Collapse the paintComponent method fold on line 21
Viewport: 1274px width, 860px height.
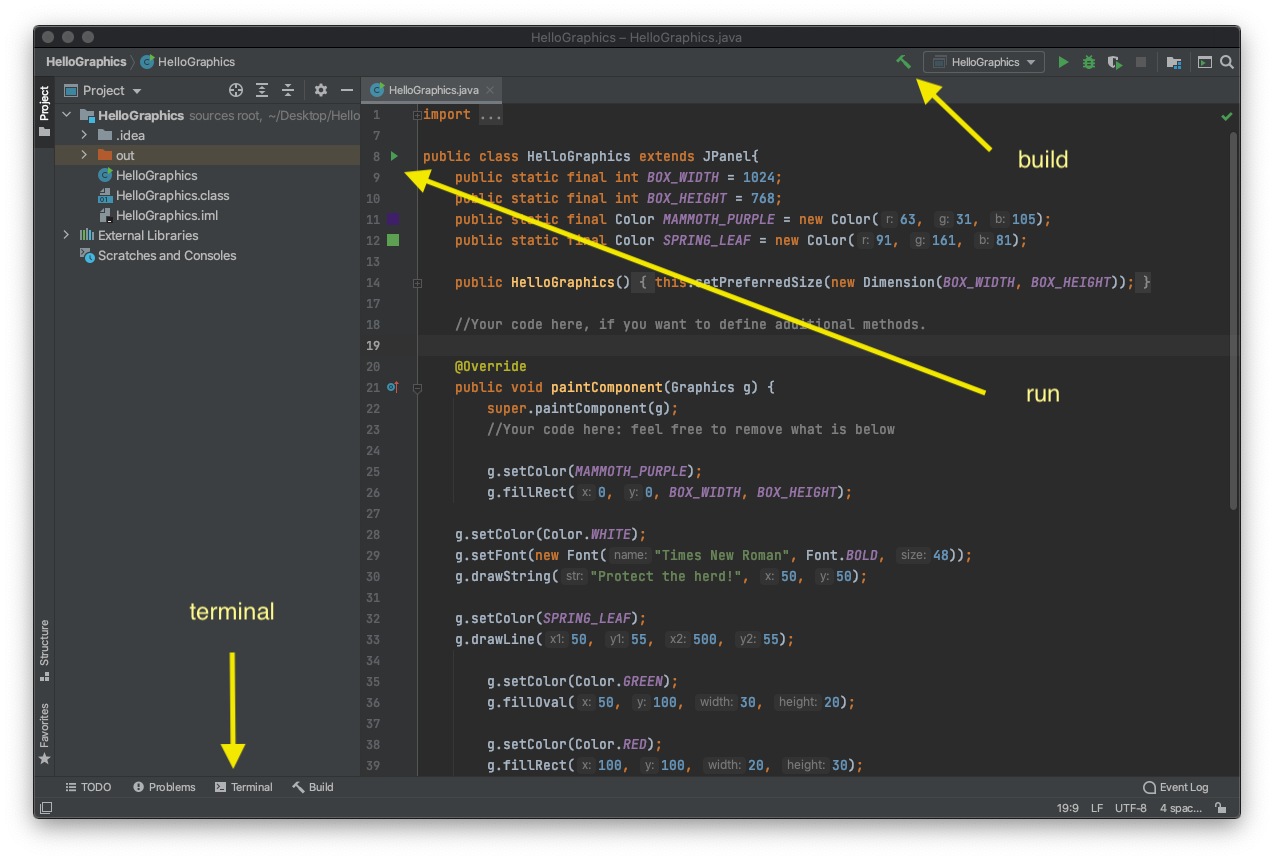(x=417, y=388)
